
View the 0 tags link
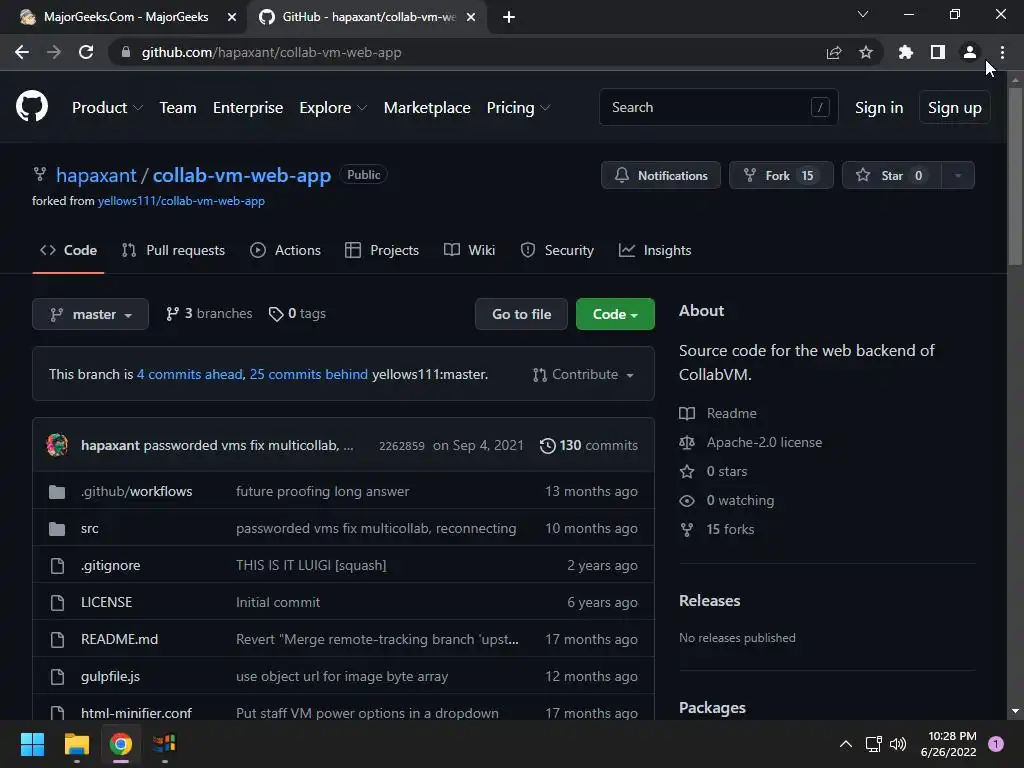(297, 314)
